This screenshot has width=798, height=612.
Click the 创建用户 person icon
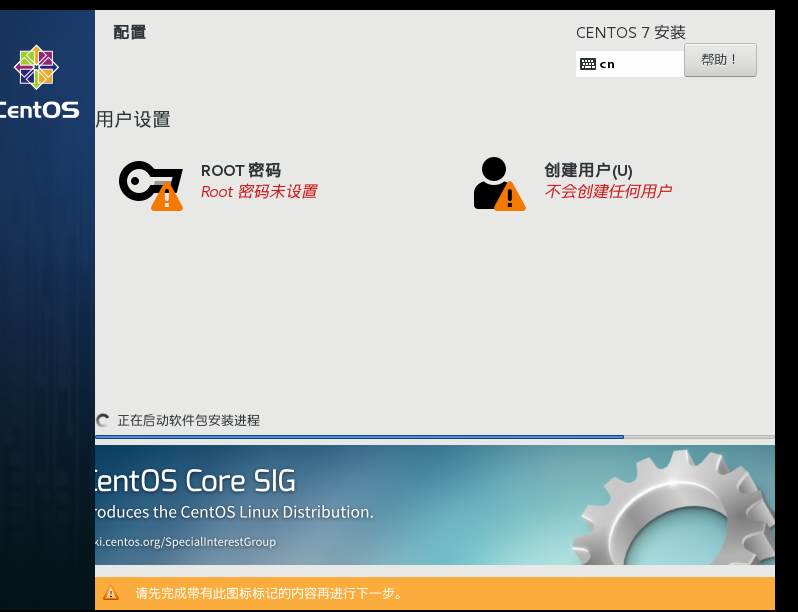(499, 184)
